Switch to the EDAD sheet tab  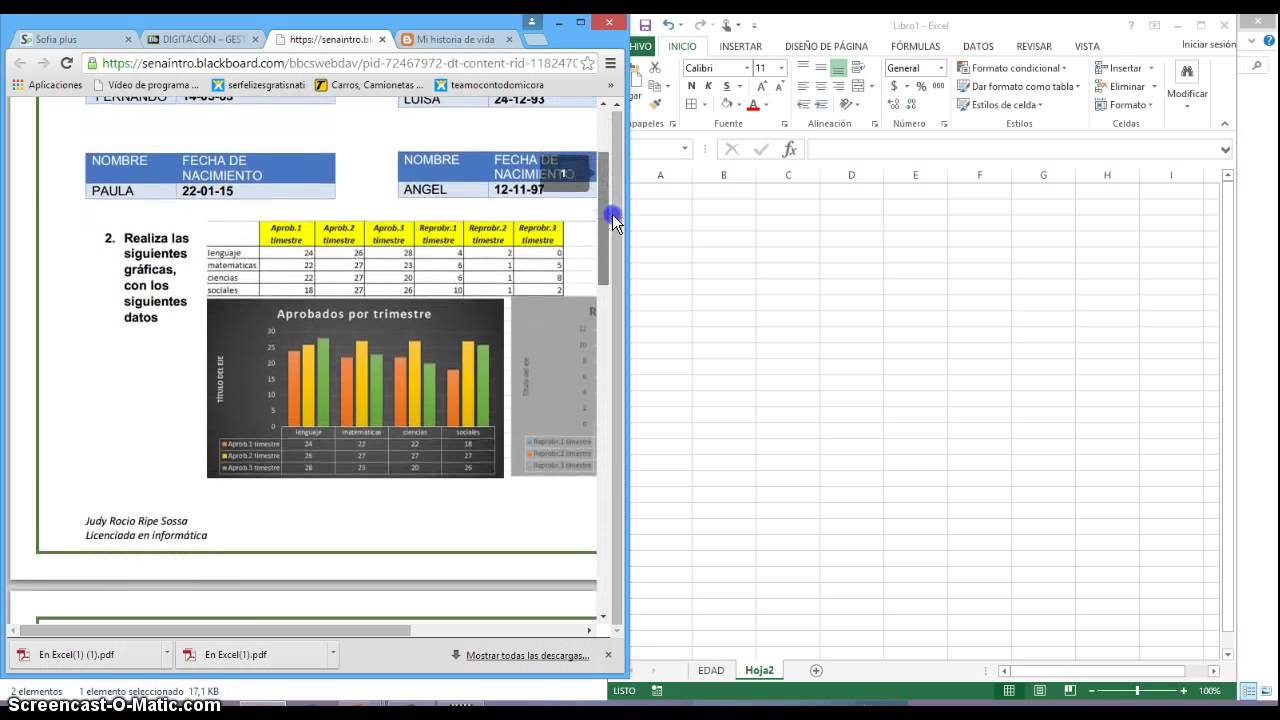point(711,670)
